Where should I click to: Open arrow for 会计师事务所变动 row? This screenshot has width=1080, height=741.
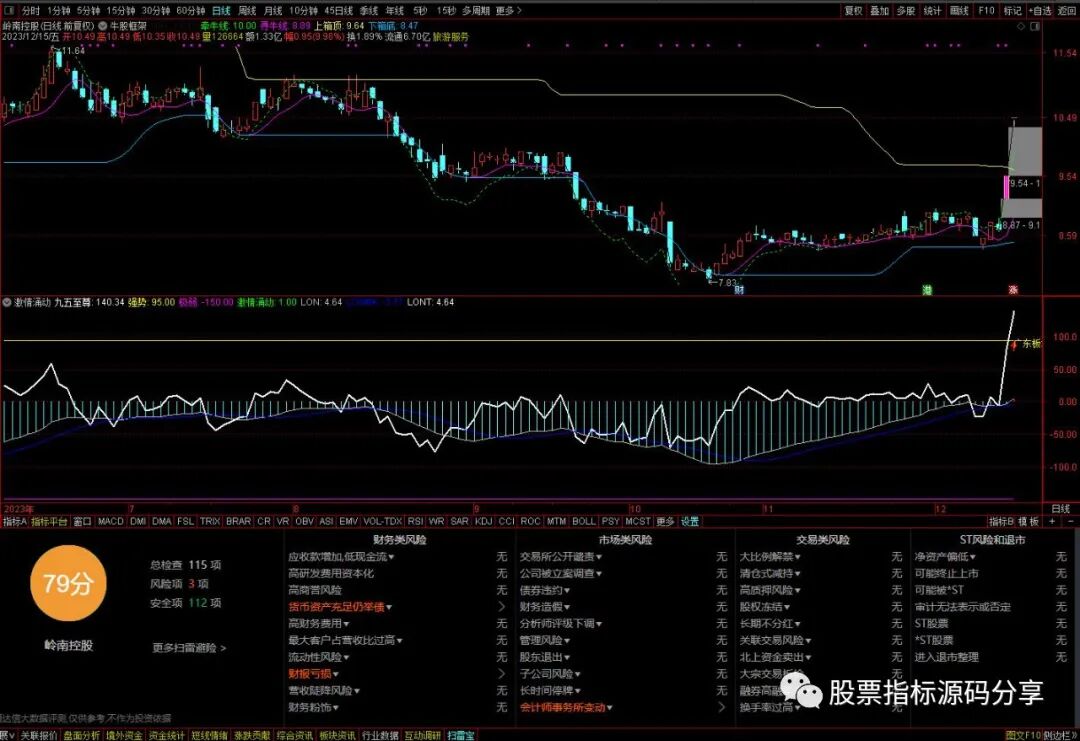point(721,707)
